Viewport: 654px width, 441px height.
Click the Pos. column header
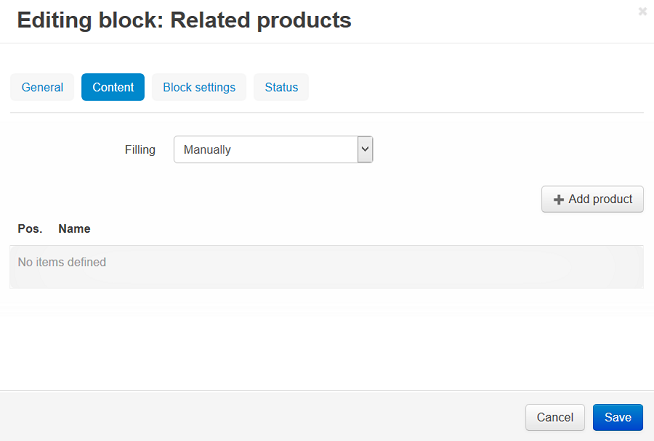pos(30,229)
